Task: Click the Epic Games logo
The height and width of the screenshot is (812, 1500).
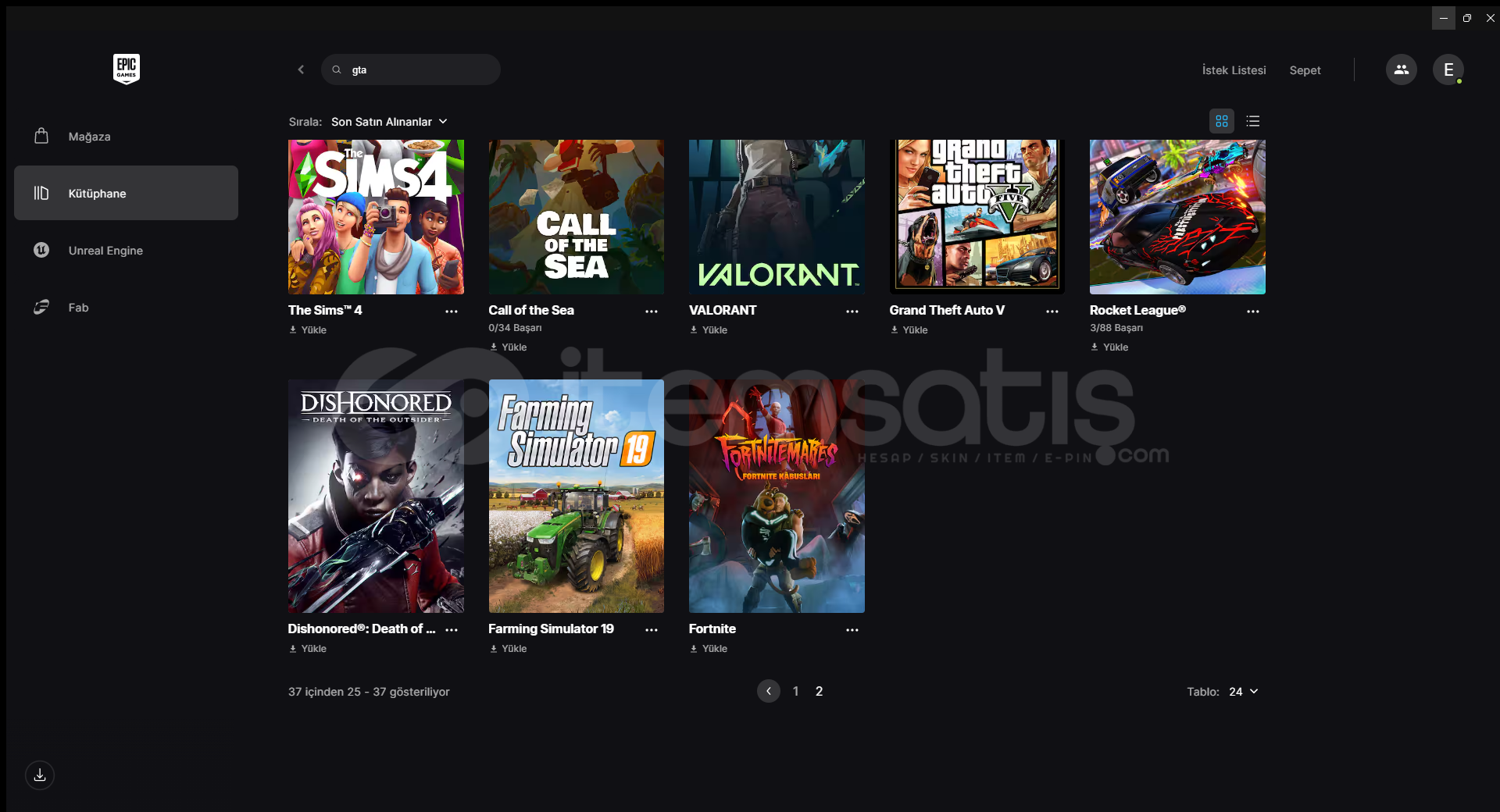Action: [x=126, y=69]
